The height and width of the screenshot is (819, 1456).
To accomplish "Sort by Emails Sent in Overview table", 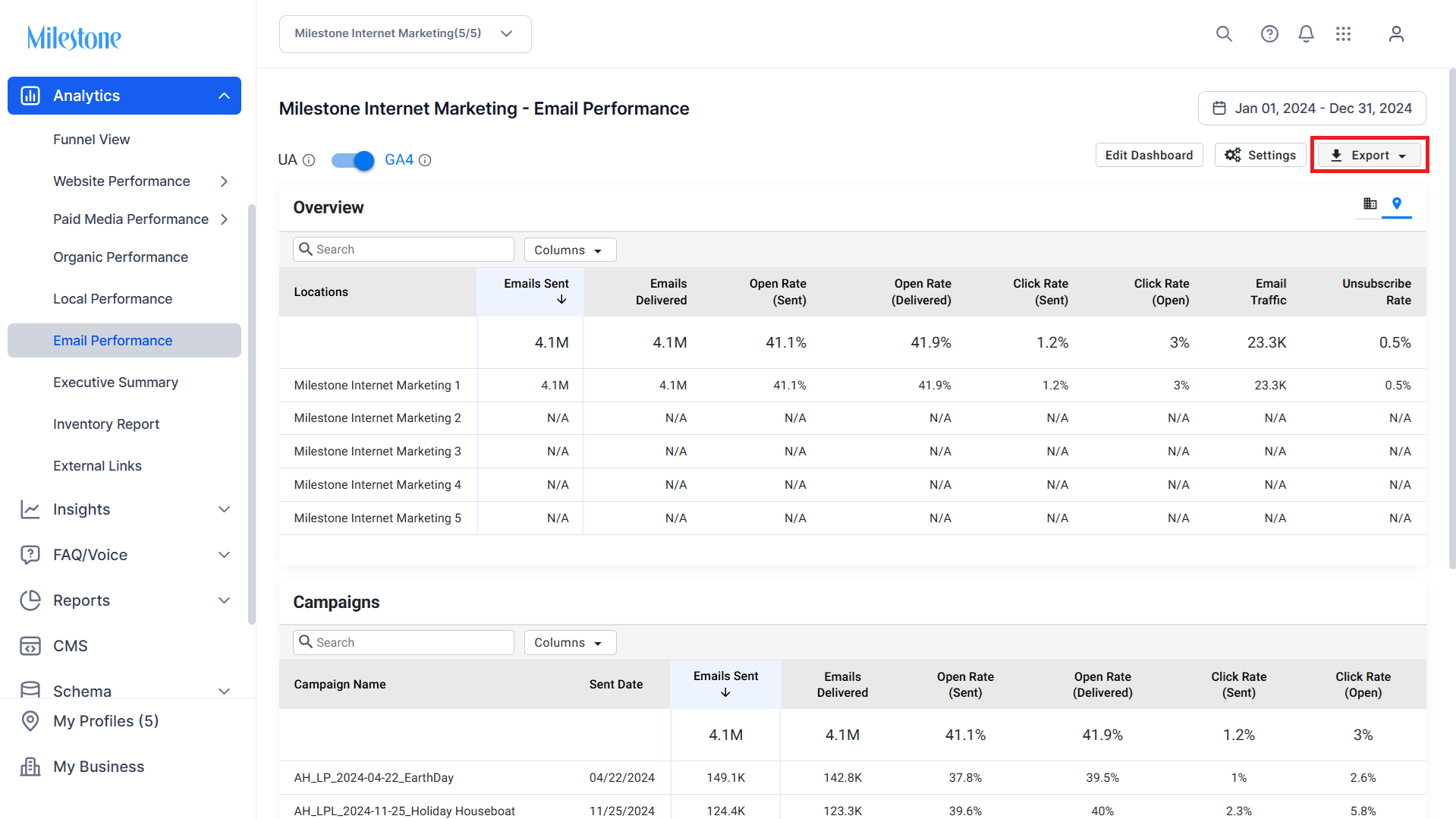I will tap(536, 291).
